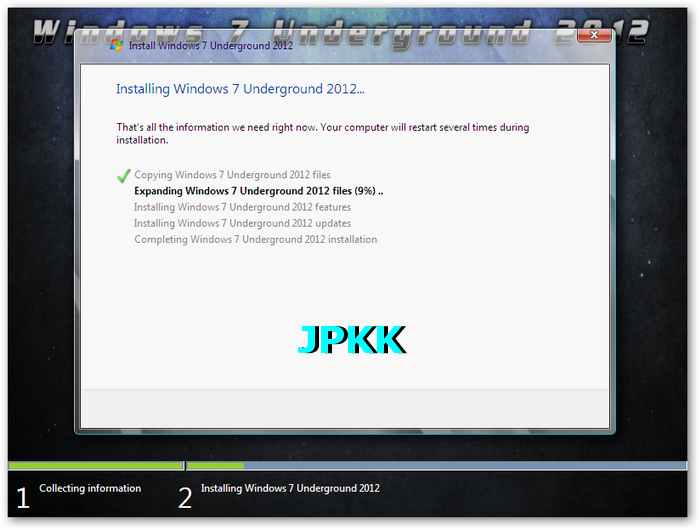Close the Install Windows 7 Underground dialog
Viewport: 700px width, 530px height.
[594, 35]
